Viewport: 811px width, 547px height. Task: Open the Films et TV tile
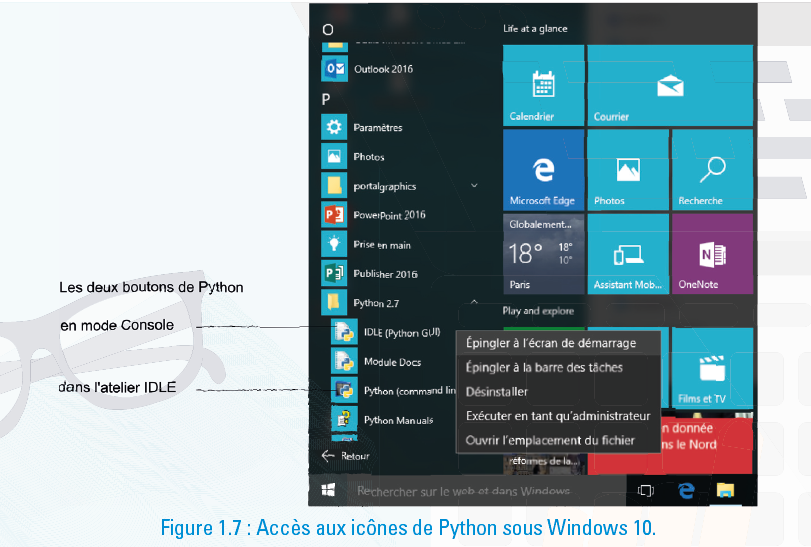click(712, 367)
